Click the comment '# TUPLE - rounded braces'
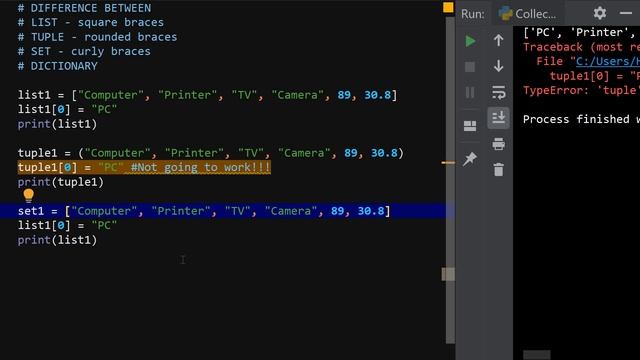 click(98, 37)
